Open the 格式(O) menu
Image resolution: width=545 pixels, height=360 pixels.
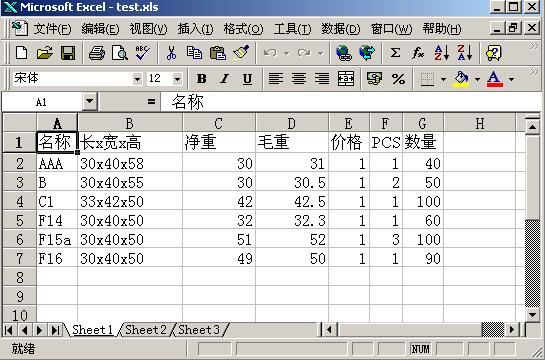(x=243, y=29)
